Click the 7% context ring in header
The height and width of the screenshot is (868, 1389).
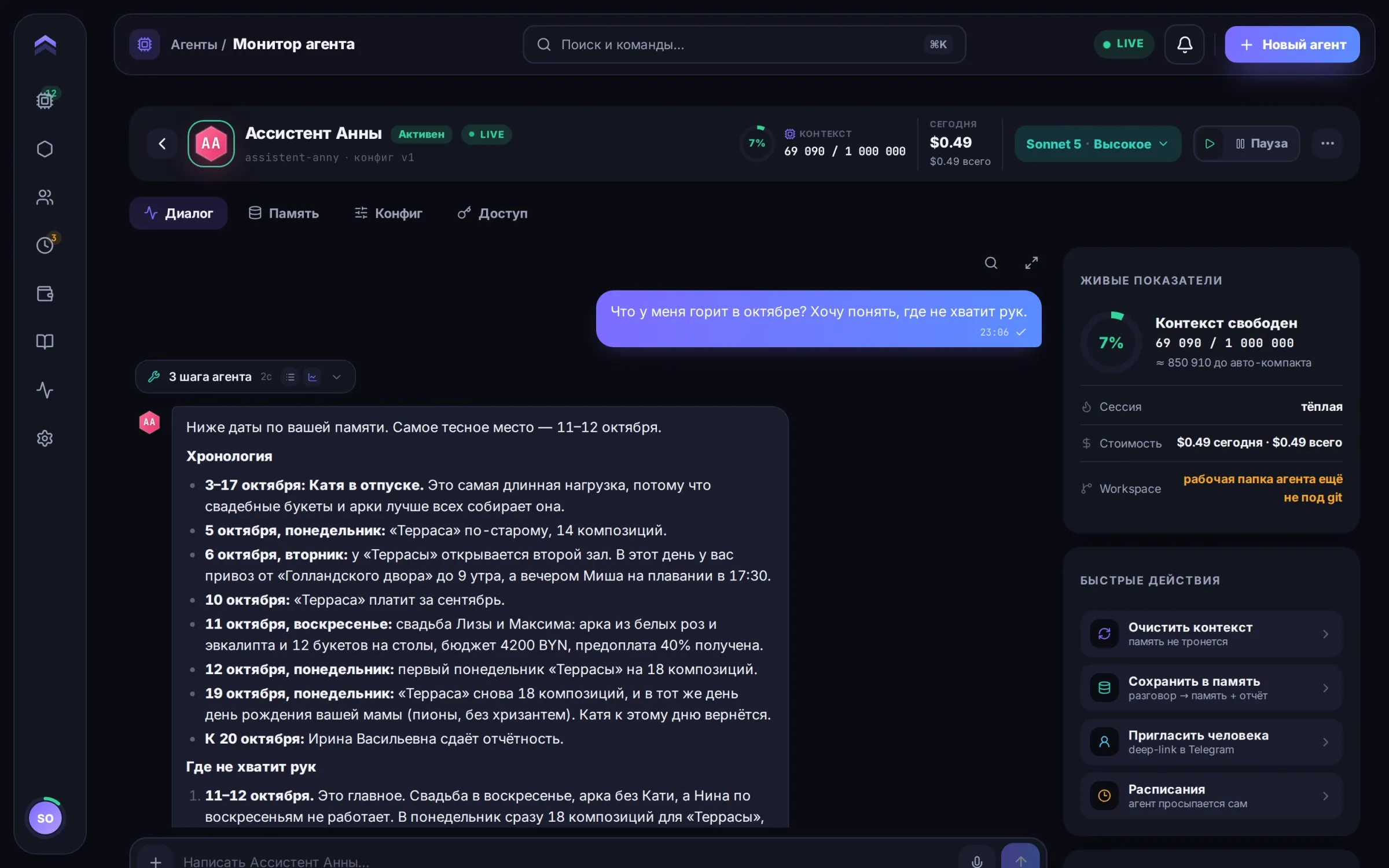[x=757, y=143]
